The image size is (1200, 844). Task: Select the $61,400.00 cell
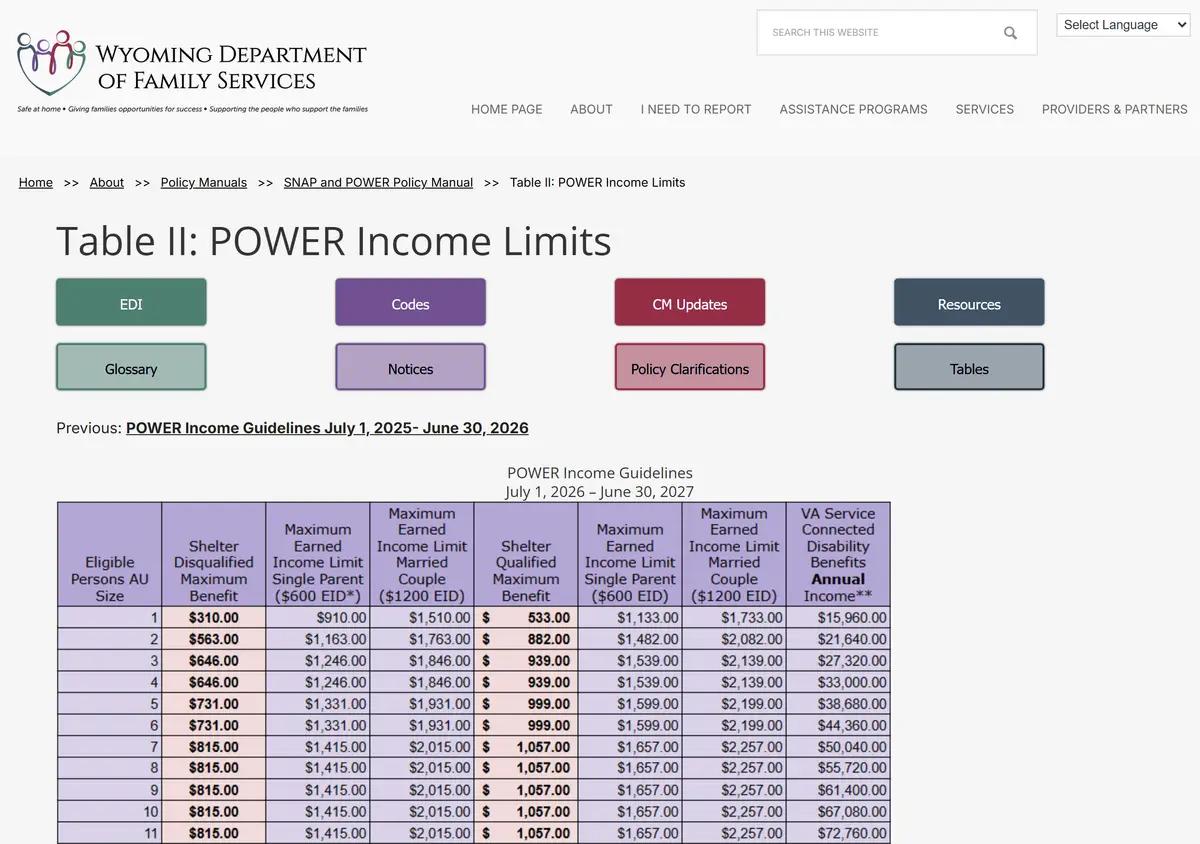[838, 790]
